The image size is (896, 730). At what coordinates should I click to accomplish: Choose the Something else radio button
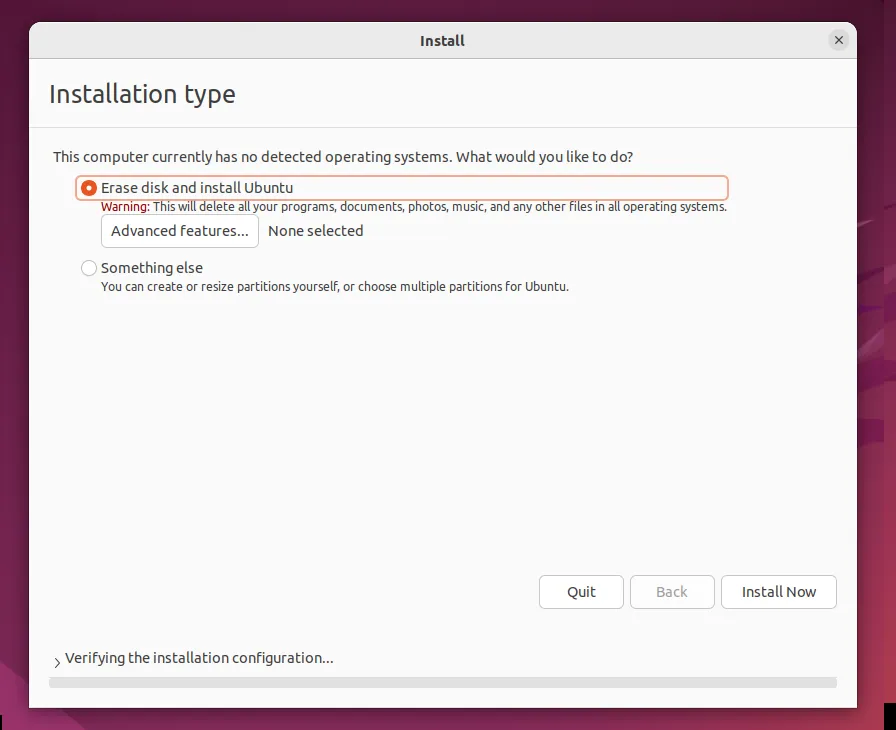(x=89, y=268)
